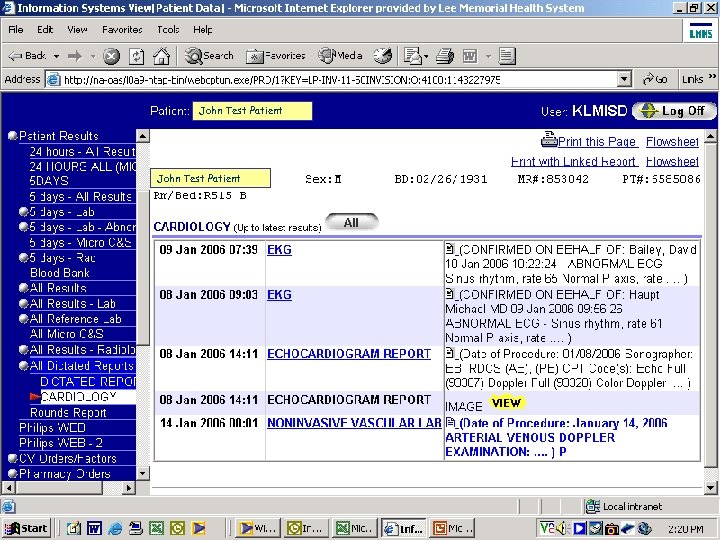720x540 pixels.
Task: Click the All button next to CARDIOLOGY
Action: [x=351, y=223]
